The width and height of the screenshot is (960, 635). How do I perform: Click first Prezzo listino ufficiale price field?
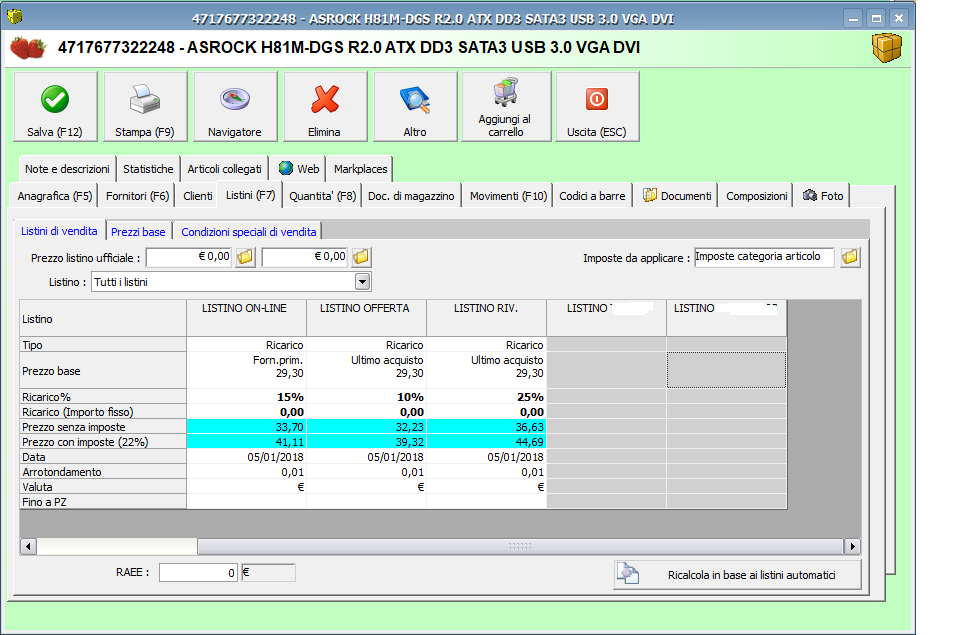[x=189, y=257]
